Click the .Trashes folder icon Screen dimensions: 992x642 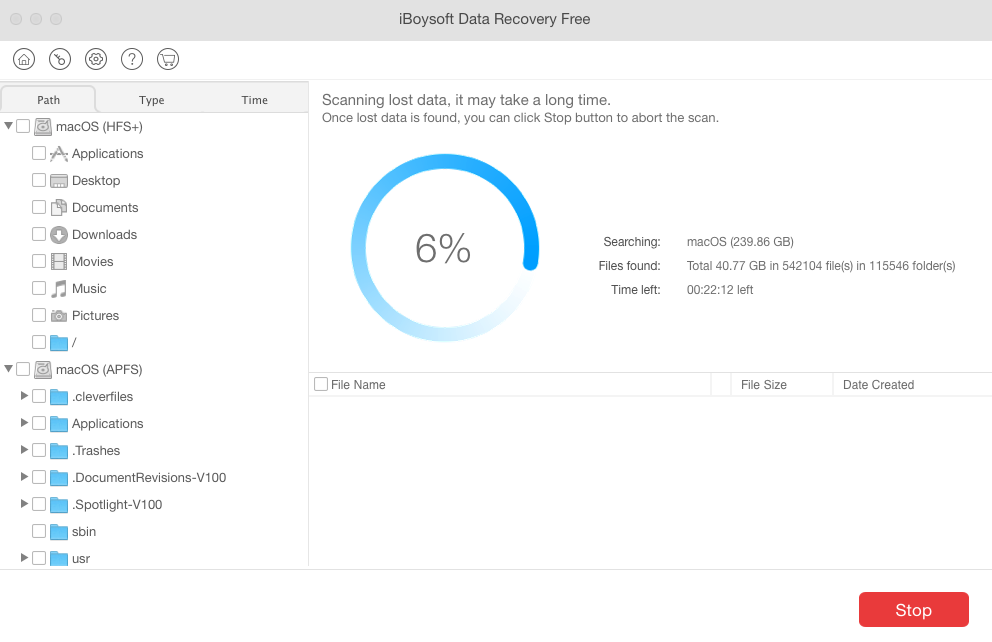tap(59, 451)
